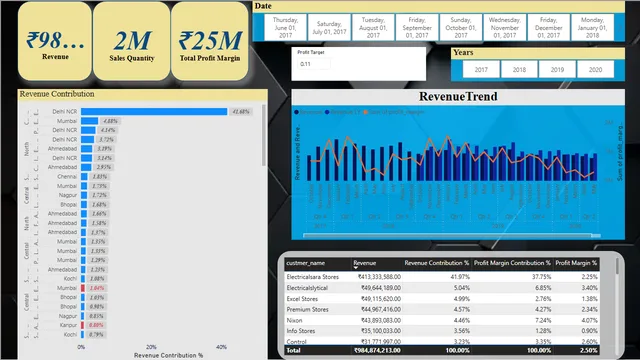Click the Revenue KPI card
The image size is (640, 360).
(55, 41)
